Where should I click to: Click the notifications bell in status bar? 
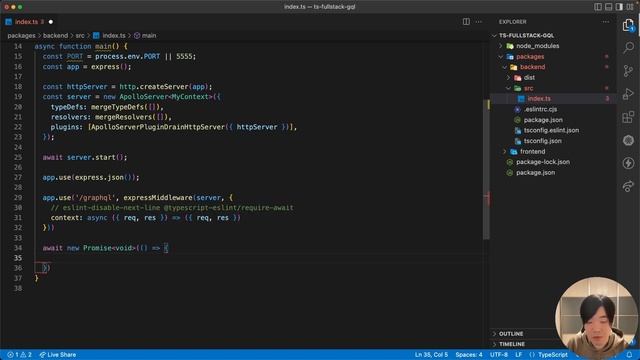pos(629,355)
